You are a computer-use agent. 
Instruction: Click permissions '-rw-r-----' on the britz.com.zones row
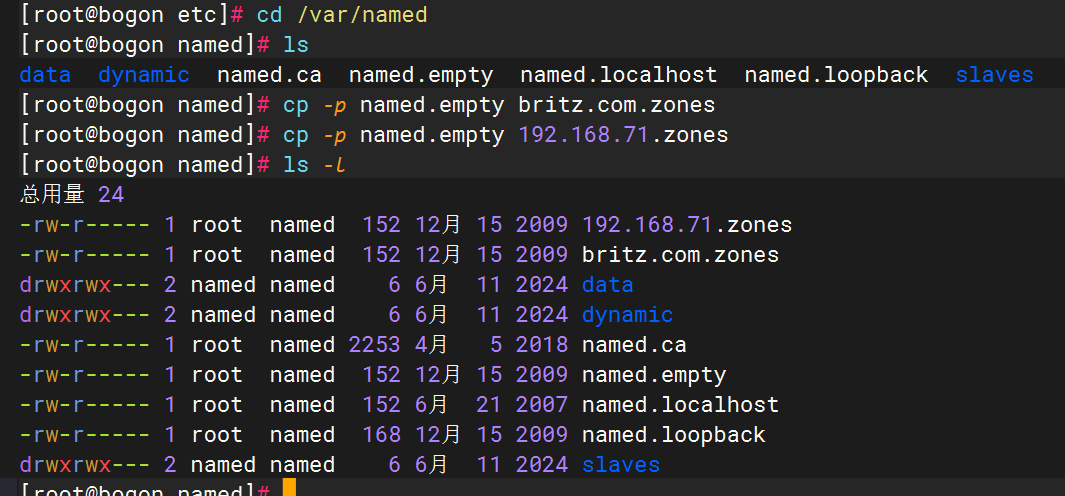click(85, 255)
